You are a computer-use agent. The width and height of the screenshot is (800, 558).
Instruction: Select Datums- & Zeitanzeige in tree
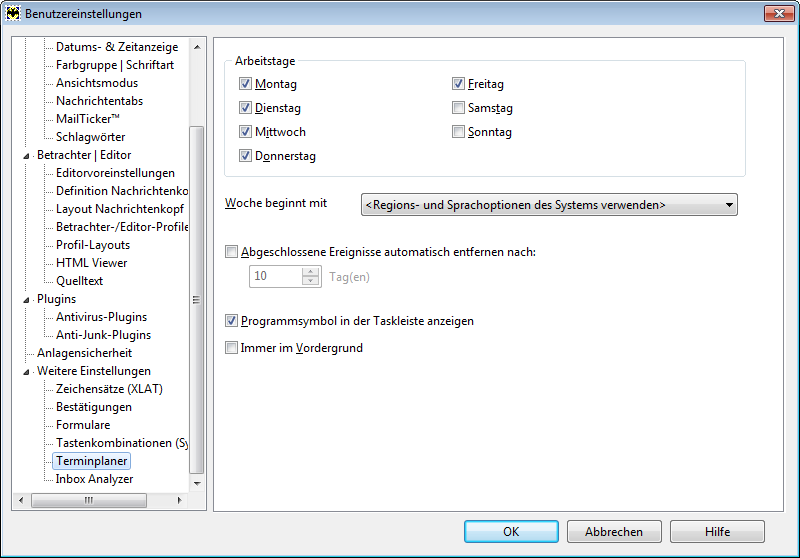click(117, 47)
